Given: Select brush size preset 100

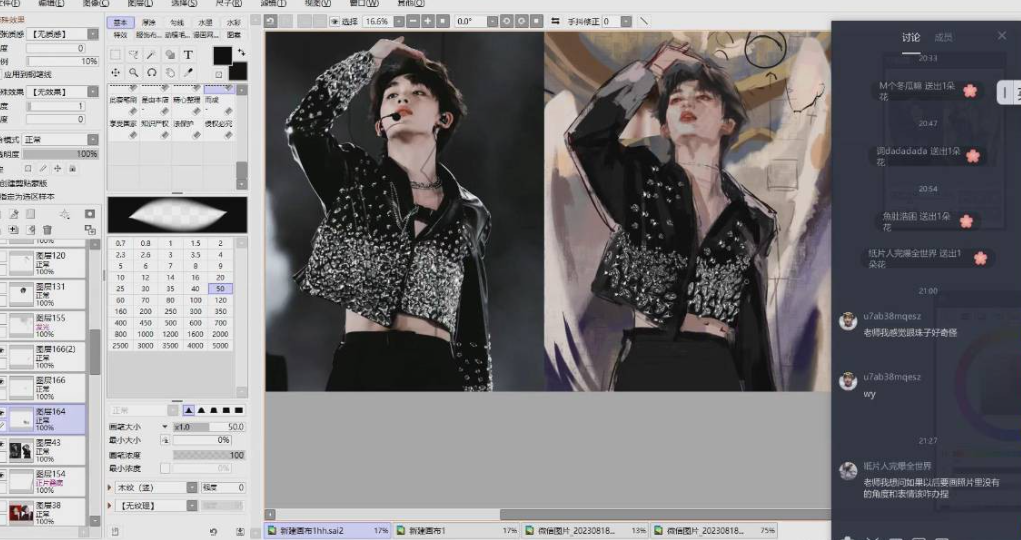Looking at the screenshot, I should coord(195,300).
